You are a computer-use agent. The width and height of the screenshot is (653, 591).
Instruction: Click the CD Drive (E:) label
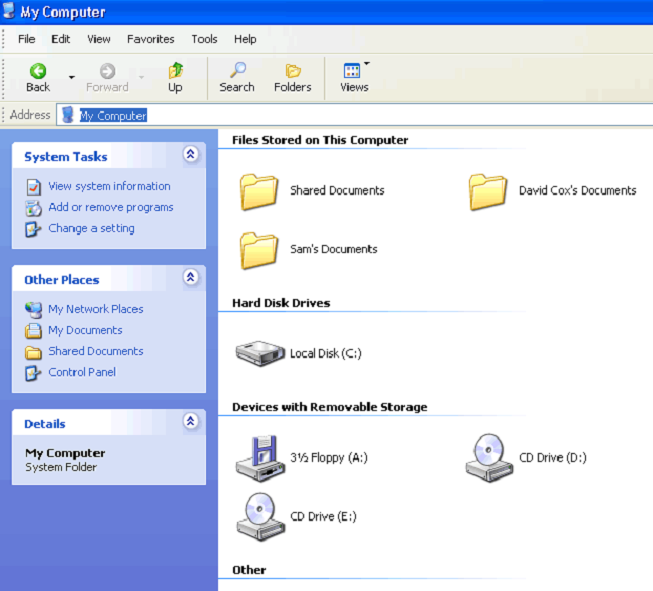[324, 516]
